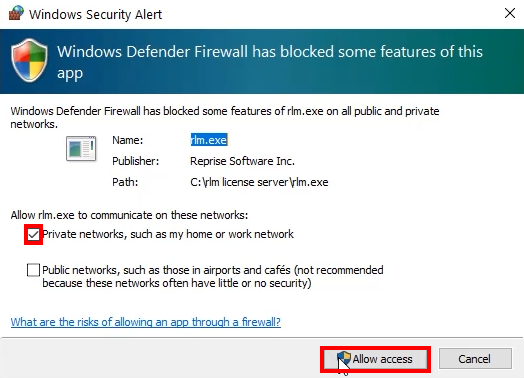Click the UAC shield on Allow access button
The height and width of the screenshot is (378, 524).
(344, 359)
